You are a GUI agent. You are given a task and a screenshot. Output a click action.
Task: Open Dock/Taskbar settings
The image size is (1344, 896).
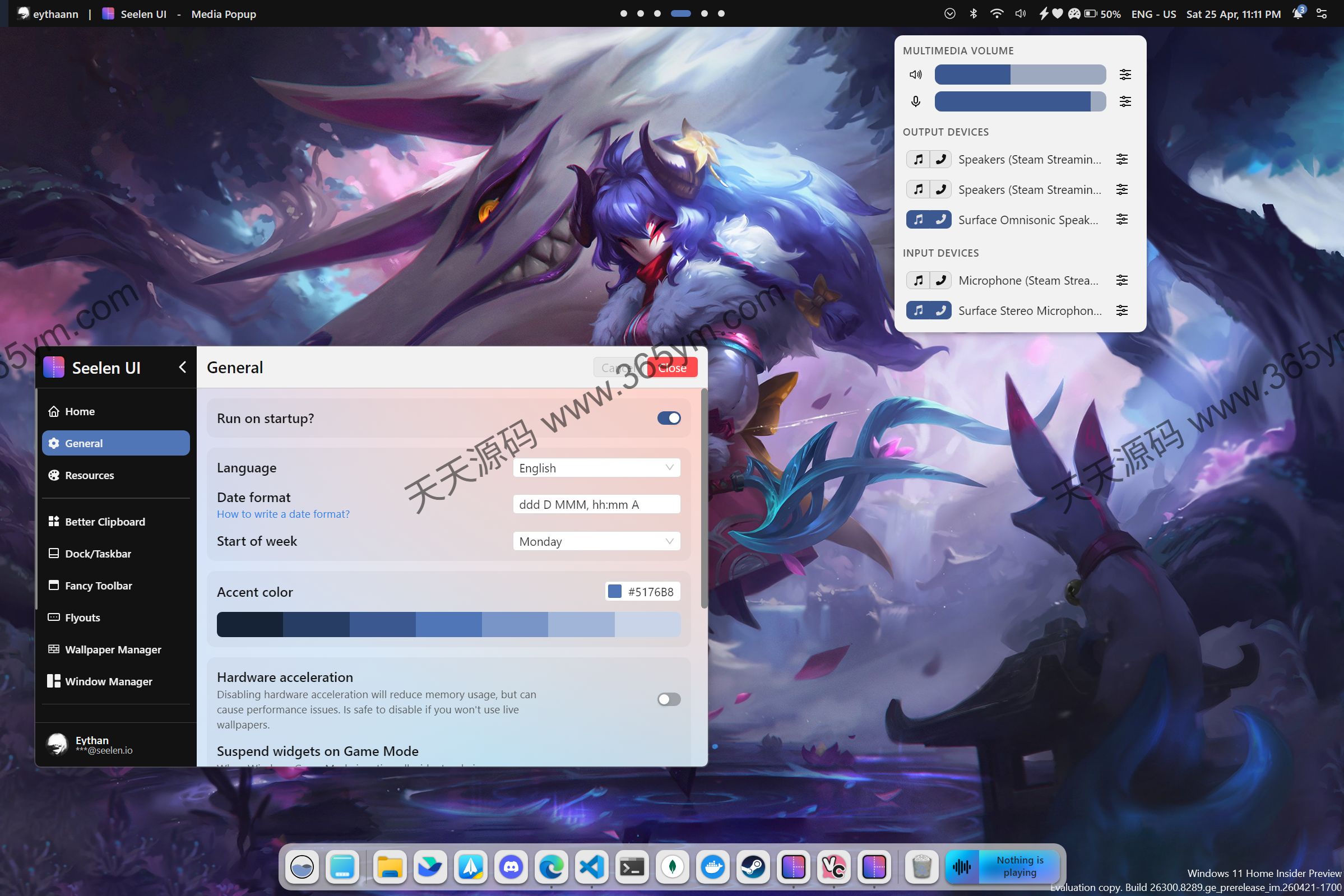116,554
